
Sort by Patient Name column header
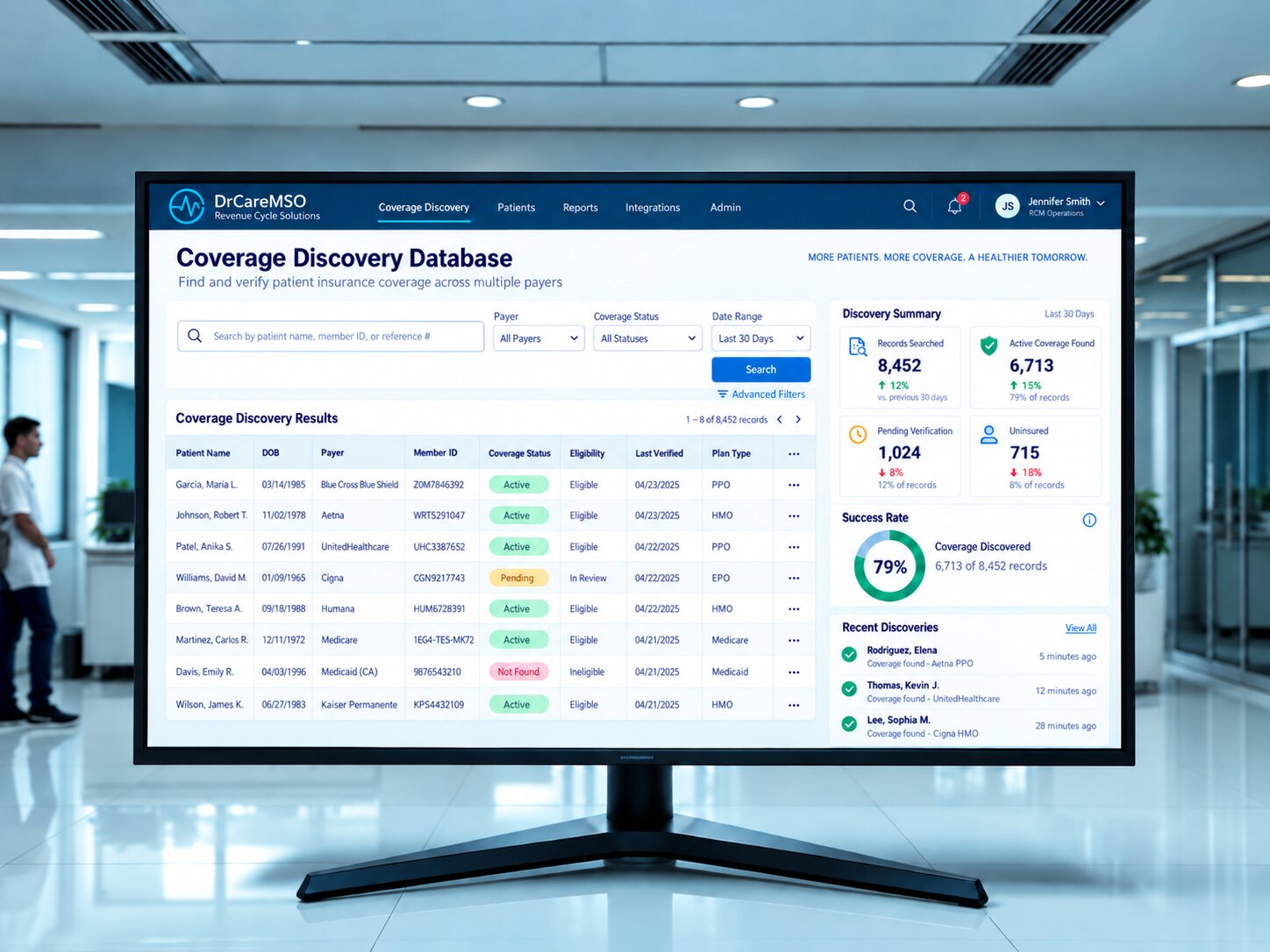(203, 453)
